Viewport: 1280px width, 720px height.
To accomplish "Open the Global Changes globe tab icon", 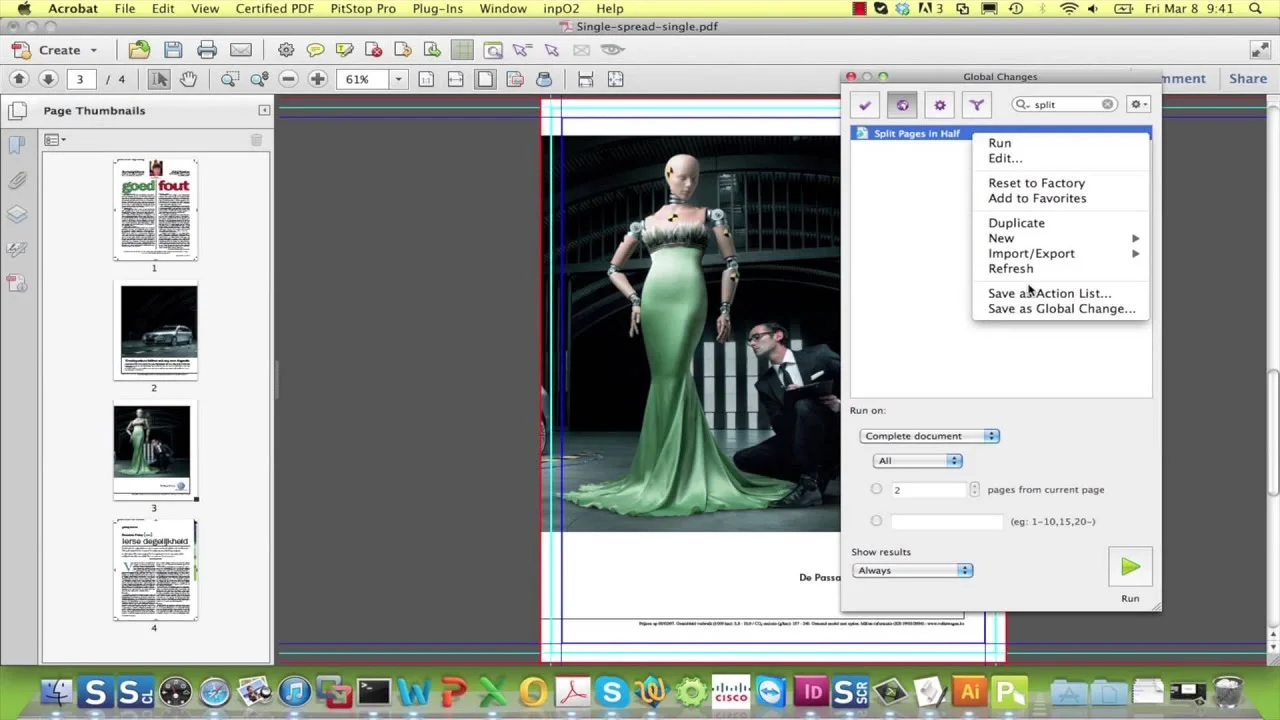I will pos(902,105).
